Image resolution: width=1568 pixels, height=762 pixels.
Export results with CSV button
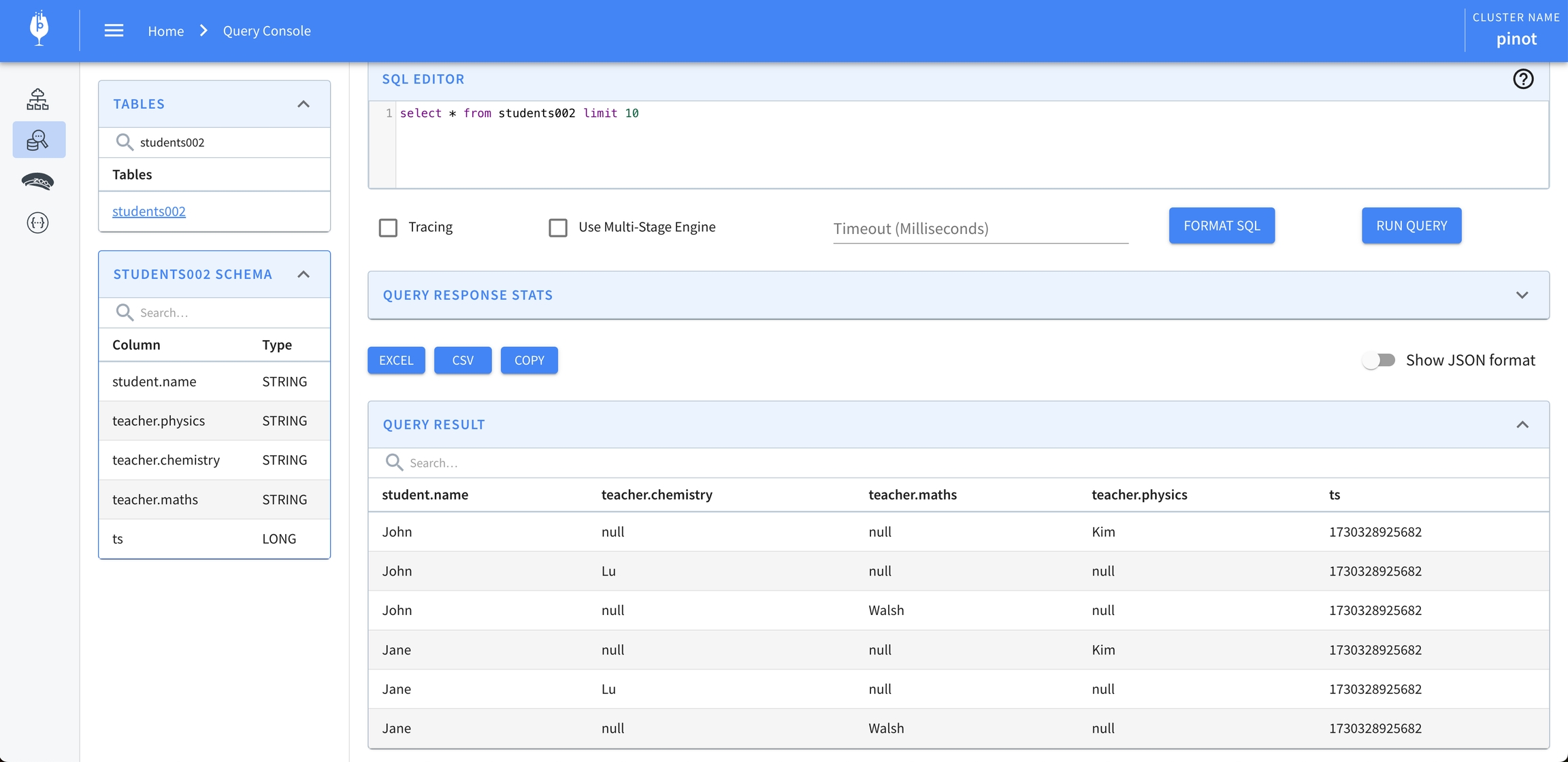pyautogui.click(x=463, y=360)
